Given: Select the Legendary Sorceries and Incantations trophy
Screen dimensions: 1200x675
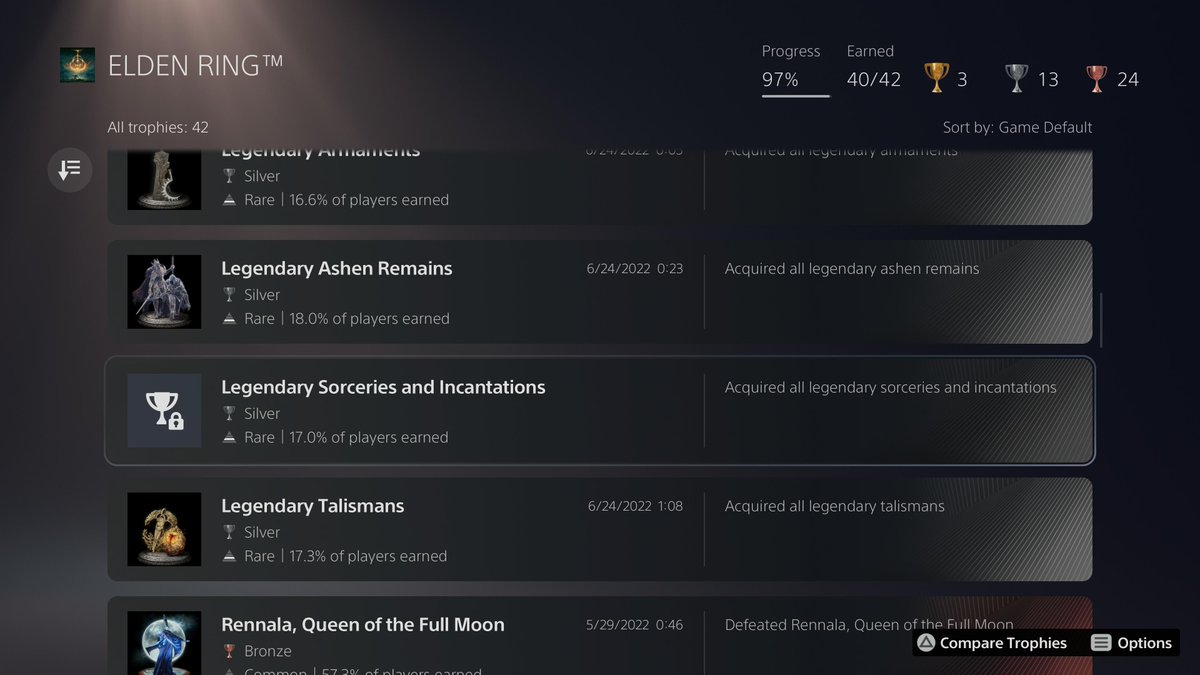Looking at the screenshot, I should click(x=383, y=387).
